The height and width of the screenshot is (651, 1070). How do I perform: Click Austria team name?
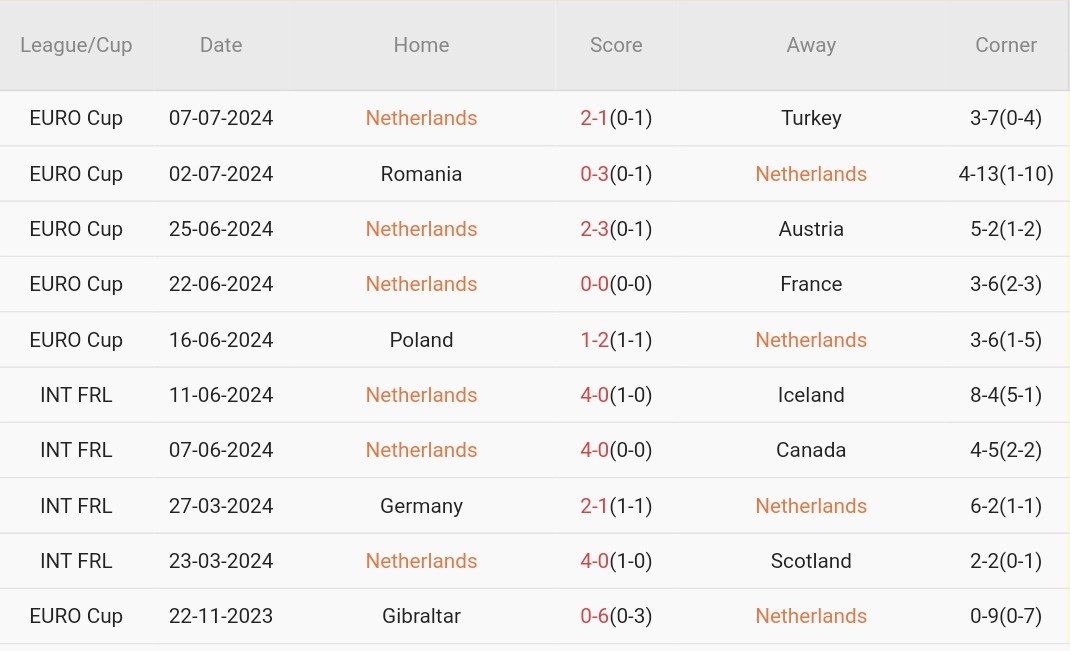pos(811,229)
